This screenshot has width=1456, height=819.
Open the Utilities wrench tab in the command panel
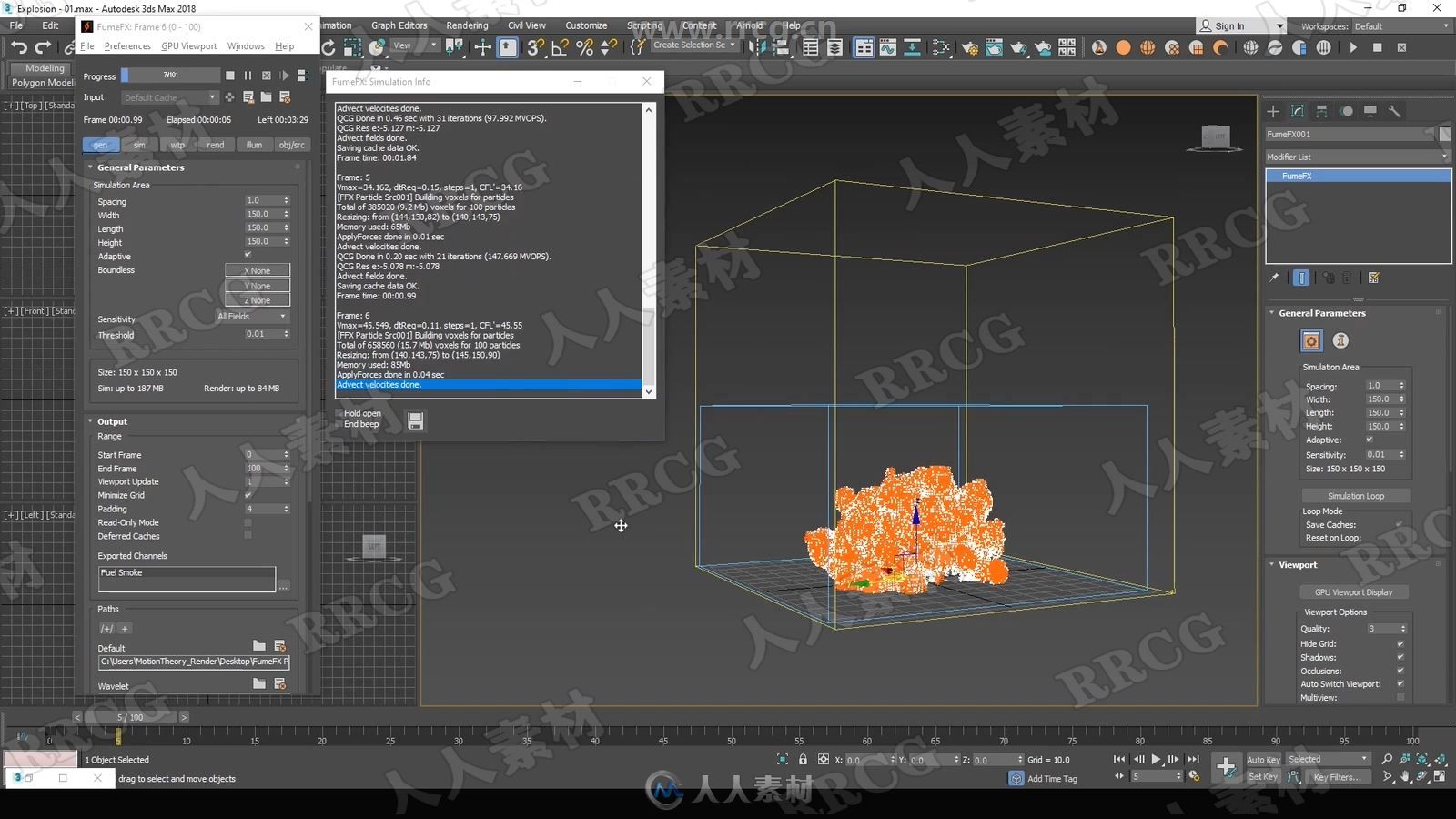click(1394, 111)
